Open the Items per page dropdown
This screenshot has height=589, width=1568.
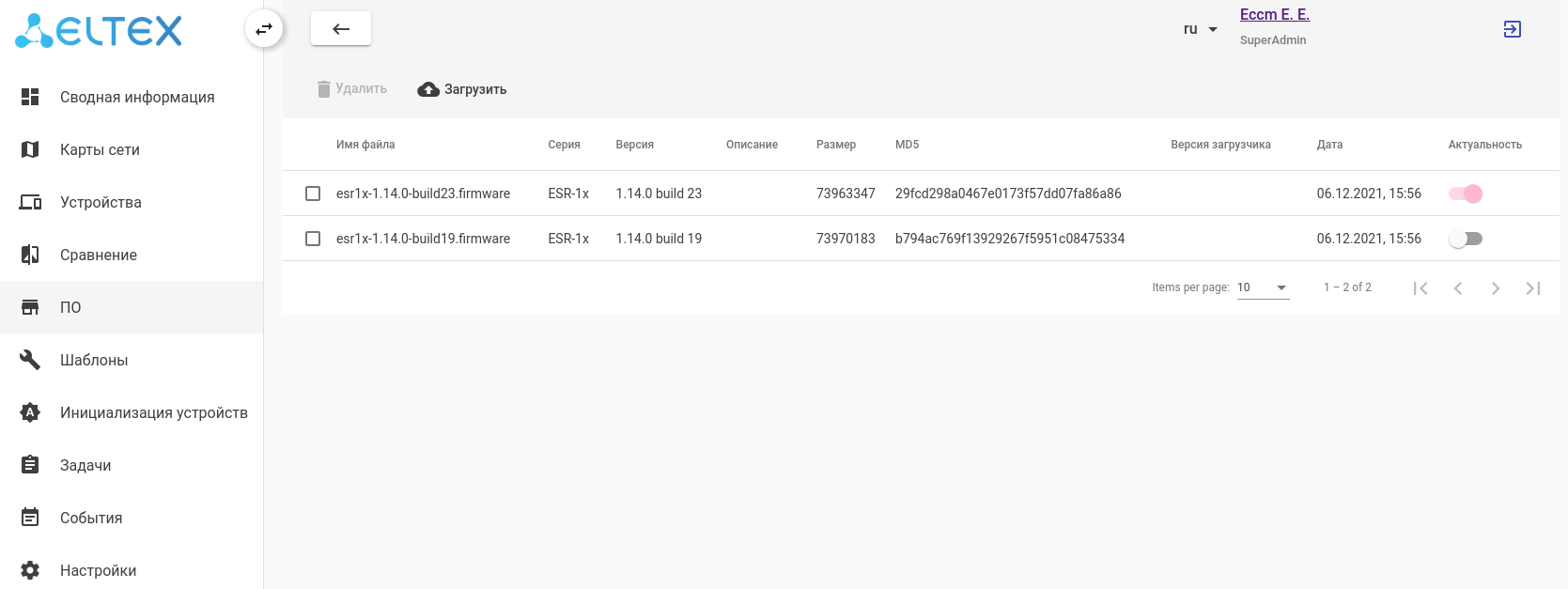[1263, 287]
